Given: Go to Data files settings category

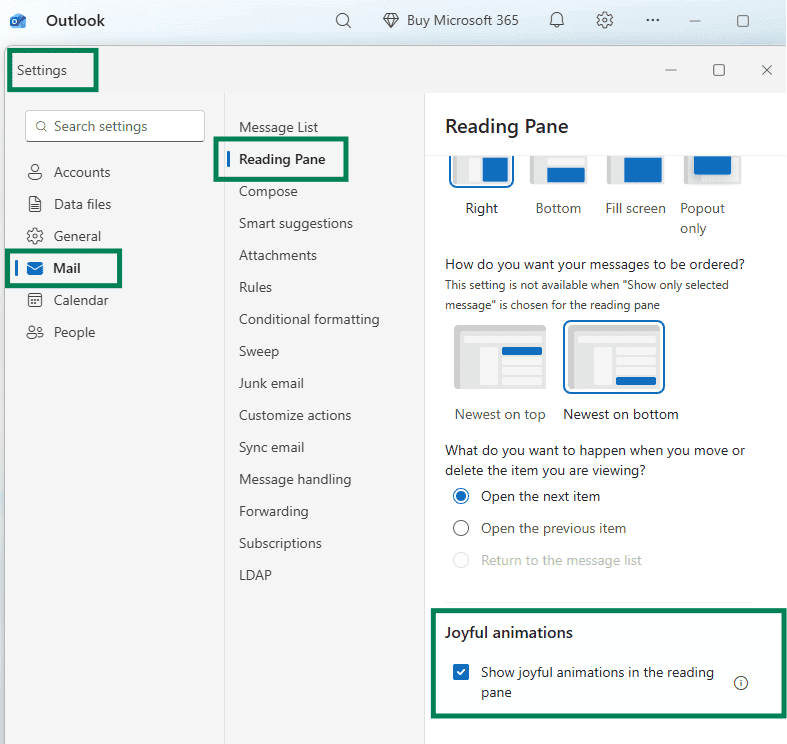Looking at the screenshot, I should 82,204.
